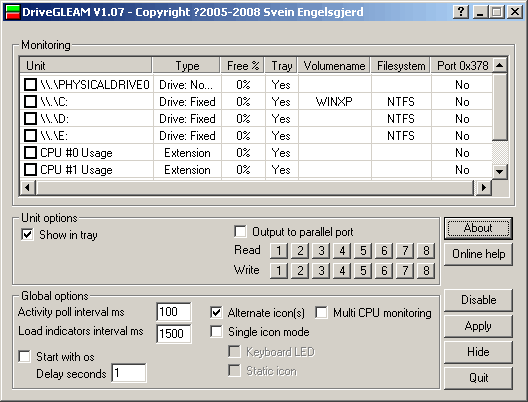Click Write pin button 2
528x402 pixels.
[300, 271]
